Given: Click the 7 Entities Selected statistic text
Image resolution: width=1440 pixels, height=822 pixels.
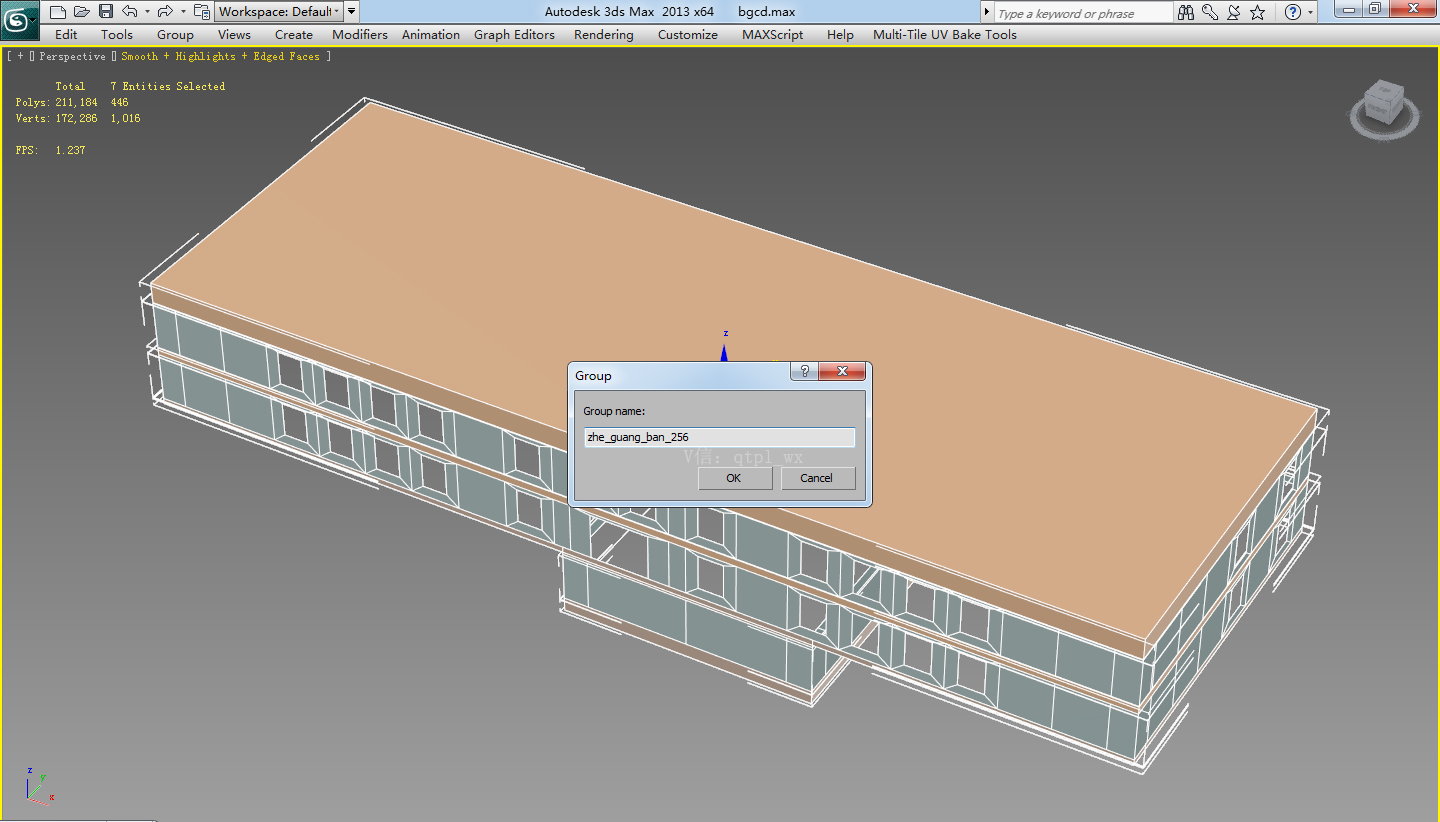Looking at the screenshot, I should [168, 87].
